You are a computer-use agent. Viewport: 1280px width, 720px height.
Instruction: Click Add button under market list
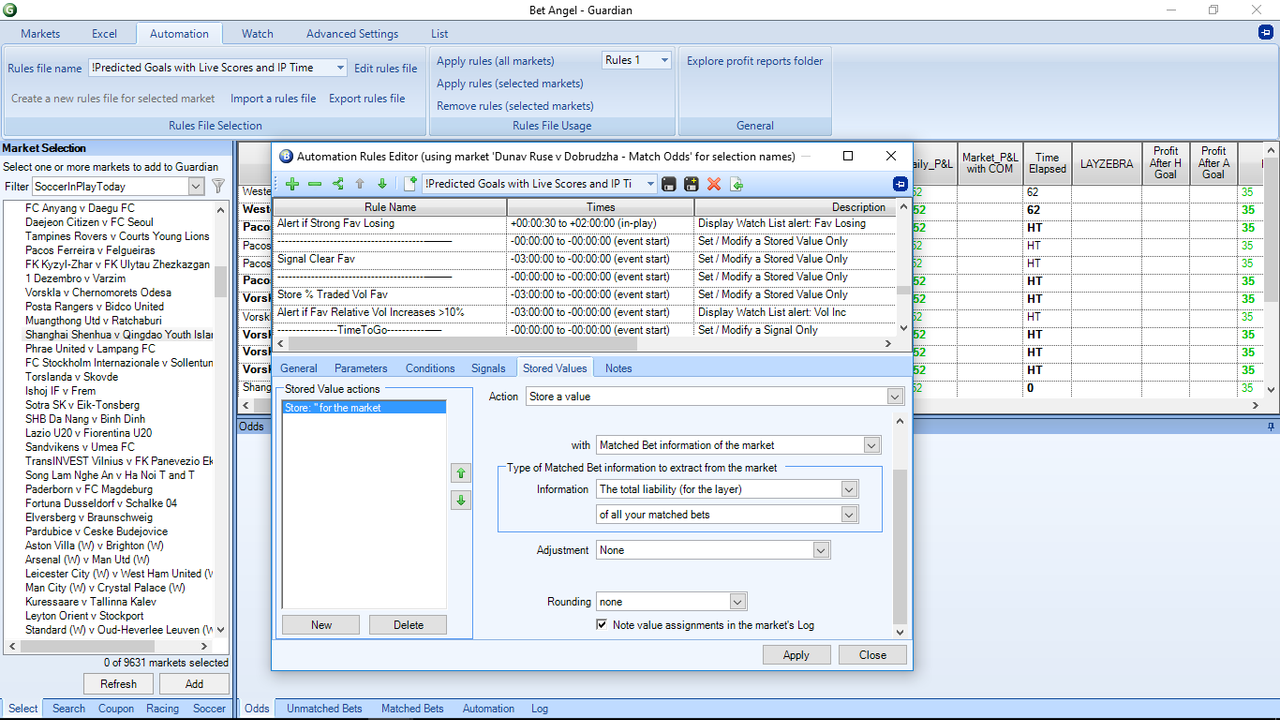tap(194, 684)
